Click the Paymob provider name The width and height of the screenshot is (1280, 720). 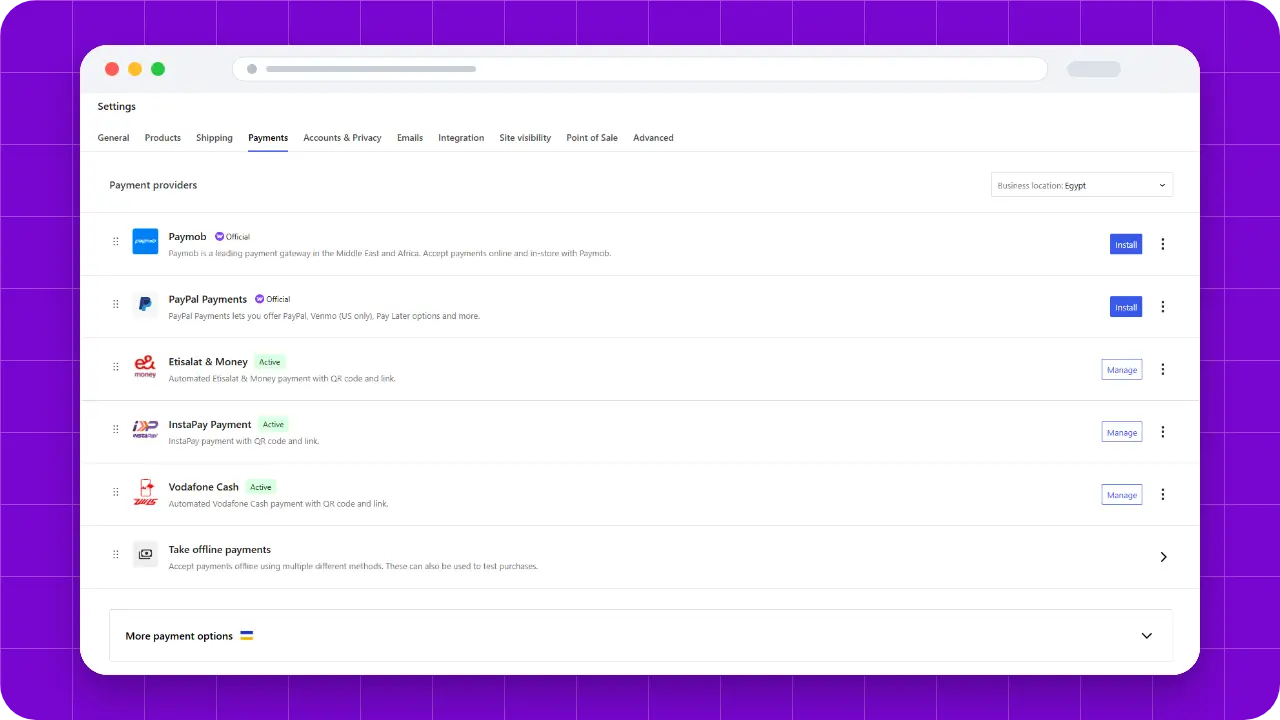coord(188,237)
